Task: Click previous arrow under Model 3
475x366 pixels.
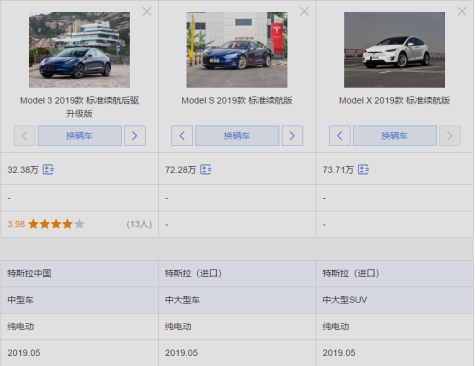Action: (24, 136)
